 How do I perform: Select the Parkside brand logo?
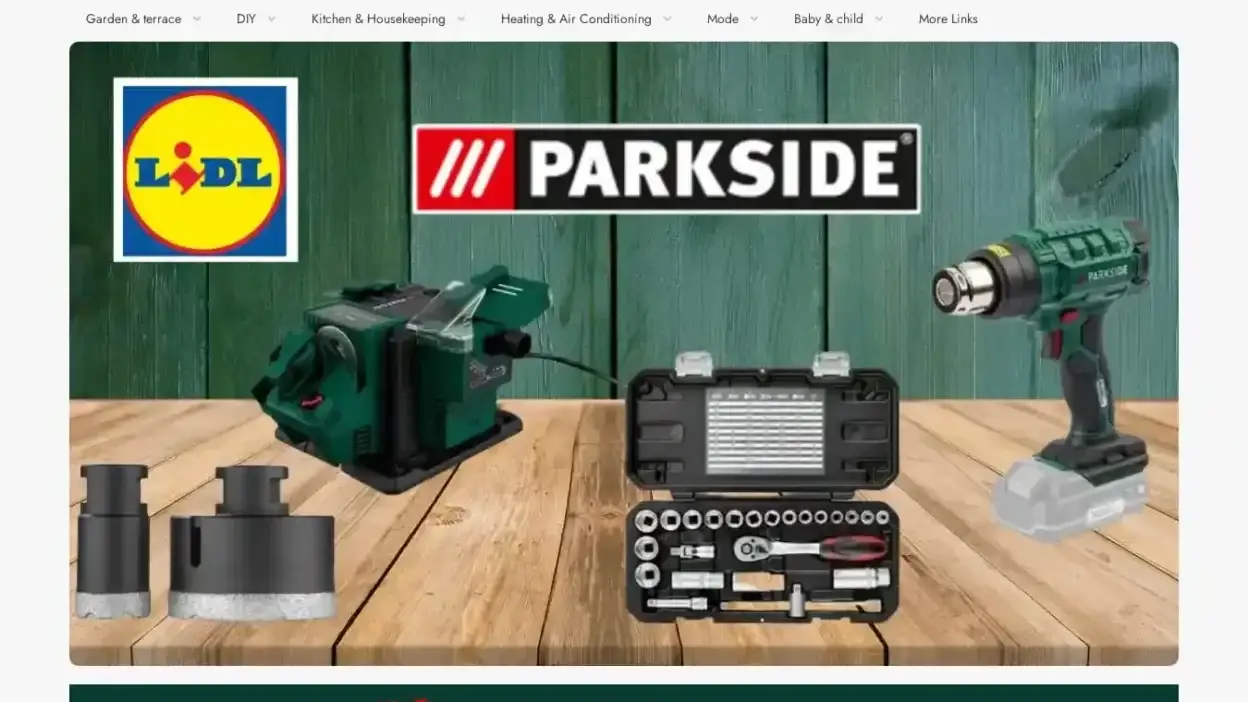(x=665, y=167)
